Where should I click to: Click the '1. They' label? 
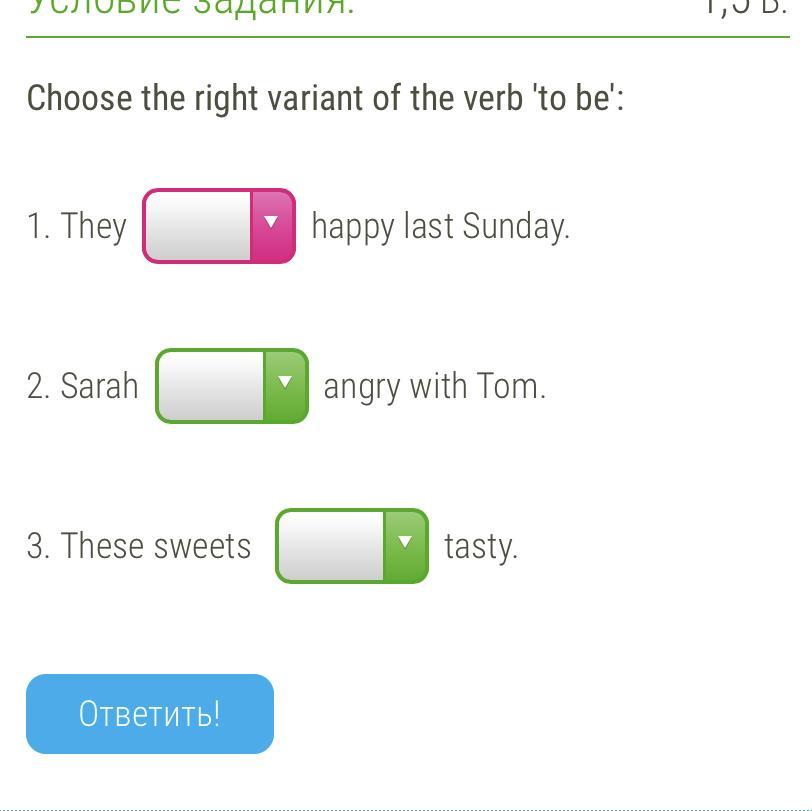point(77,226)
